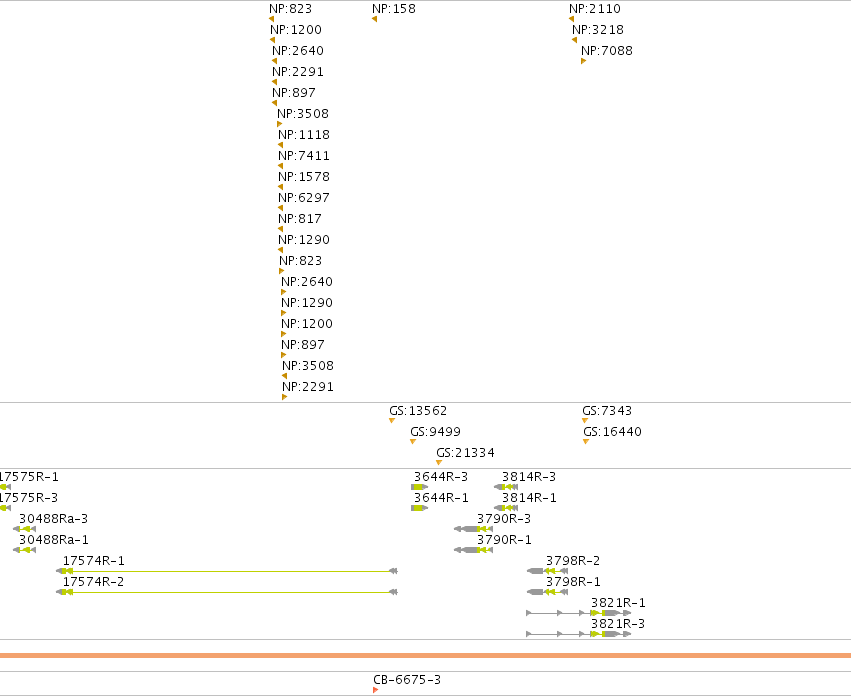Open the GS:21334 insertion feature
This screenshot has width=851, height=696.
pos(466,453)
